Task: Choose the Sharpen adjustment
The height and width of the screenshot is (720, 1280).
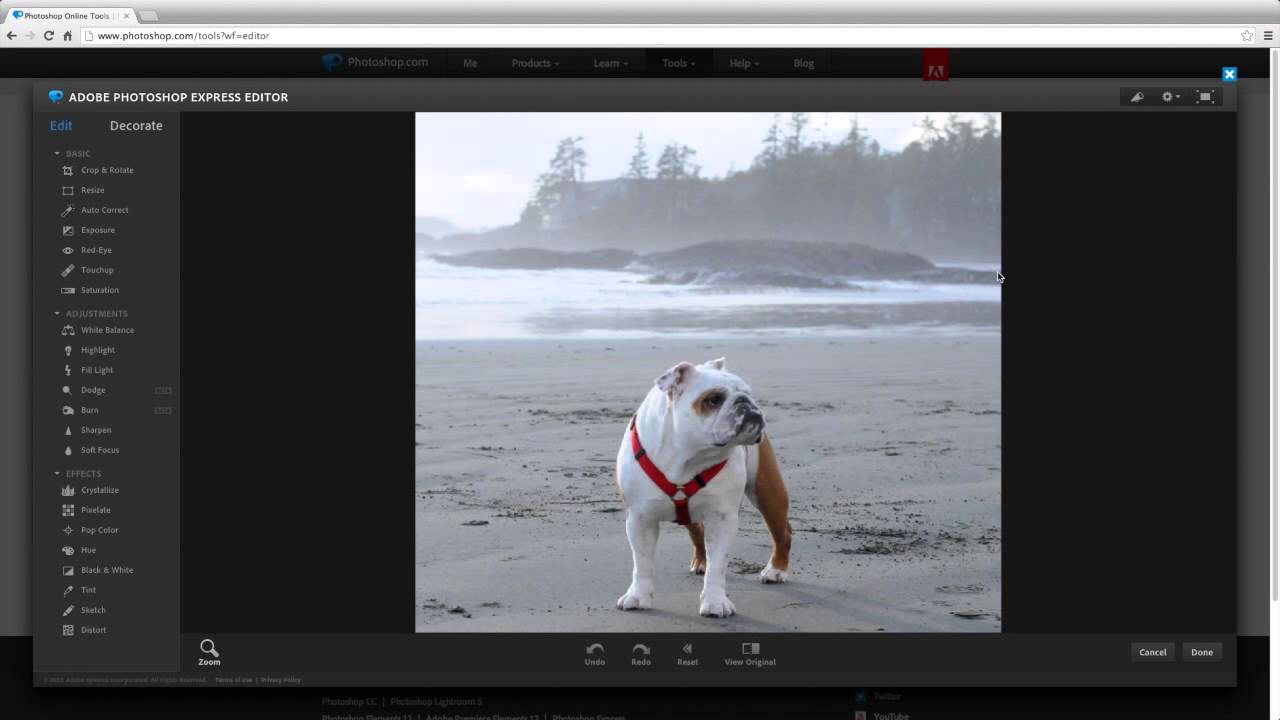Action: 86,430
